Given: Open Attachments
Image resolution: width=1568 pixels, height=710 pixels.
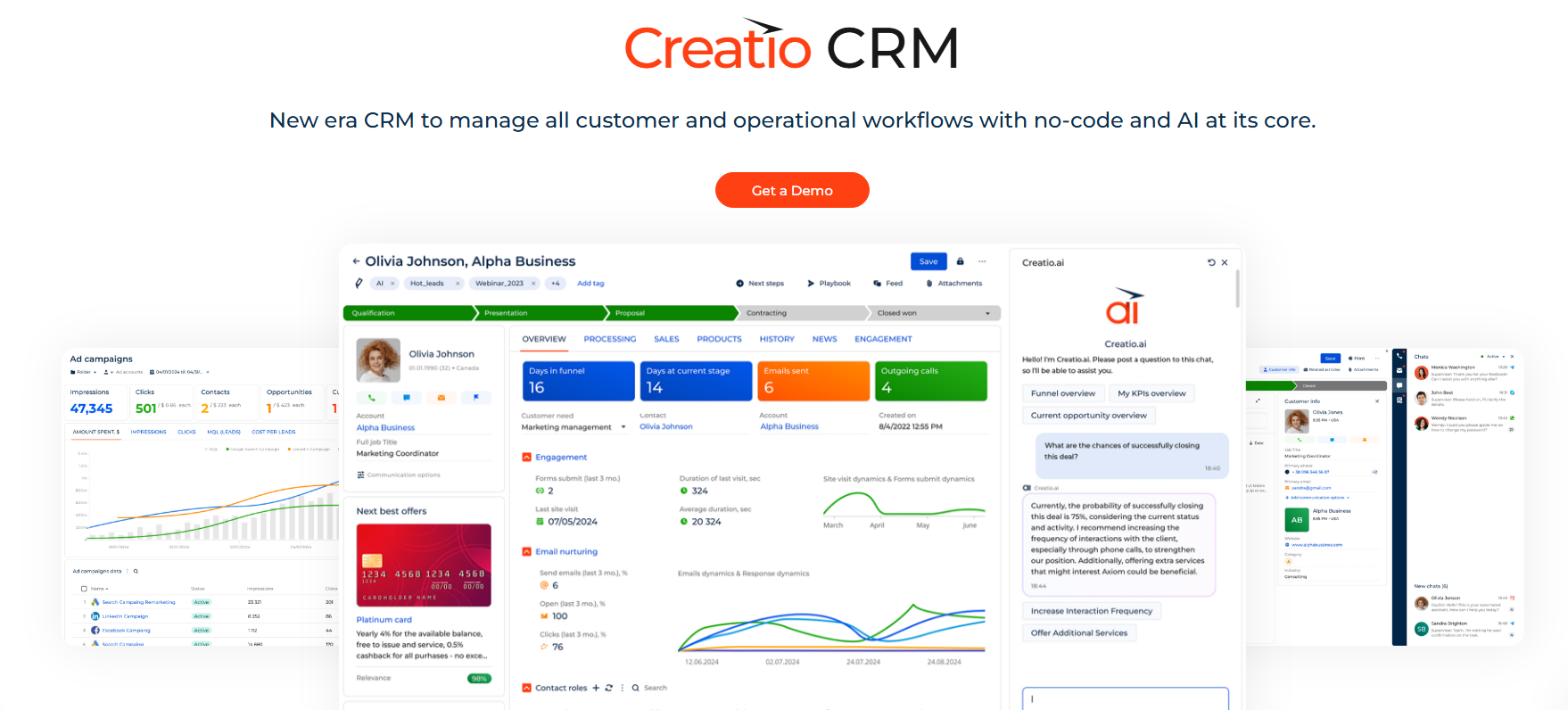Looking at the screenshot, I should click(953, 284).
